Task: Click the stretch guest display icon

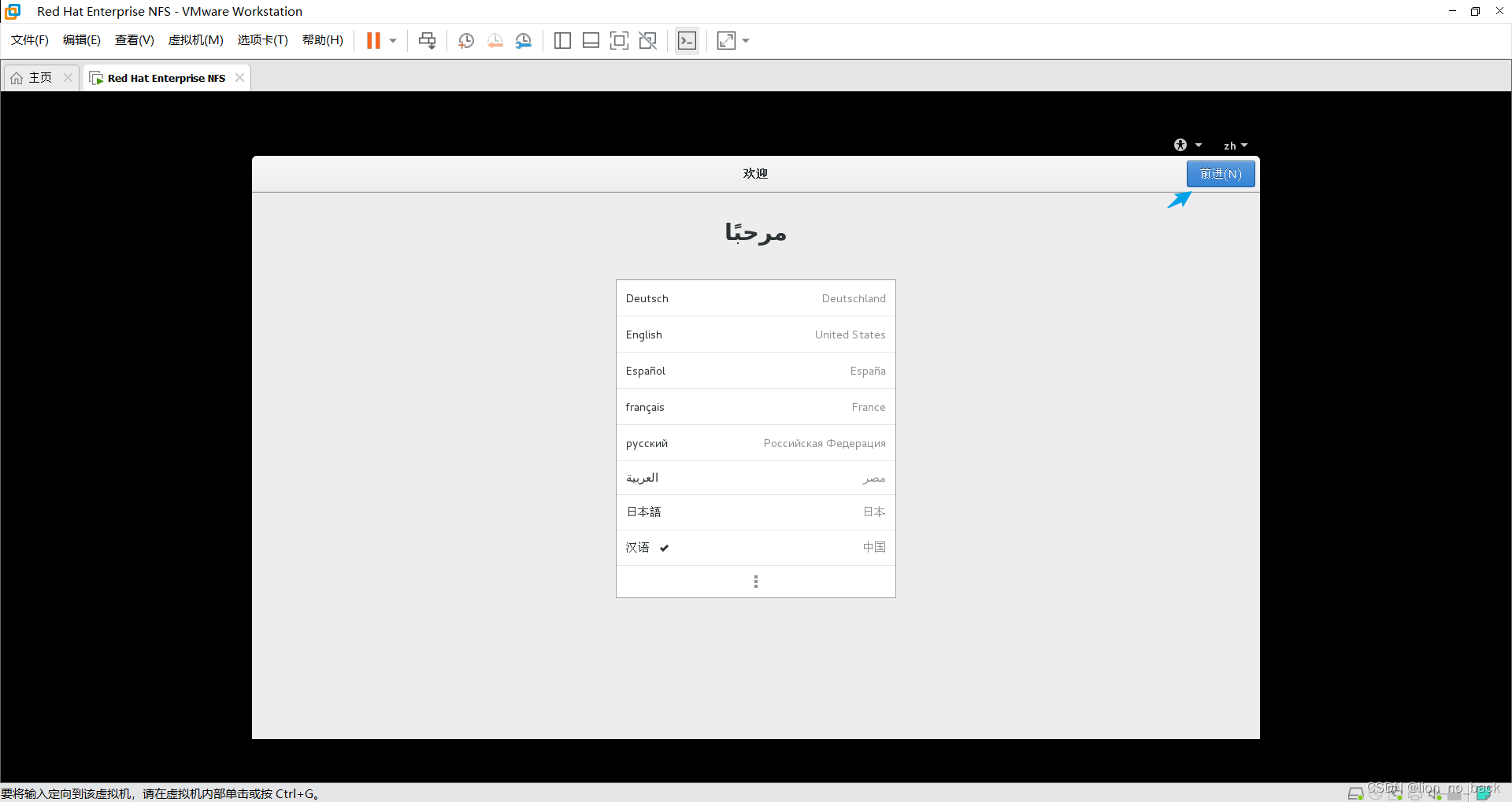Action: (x=726, y=40)
